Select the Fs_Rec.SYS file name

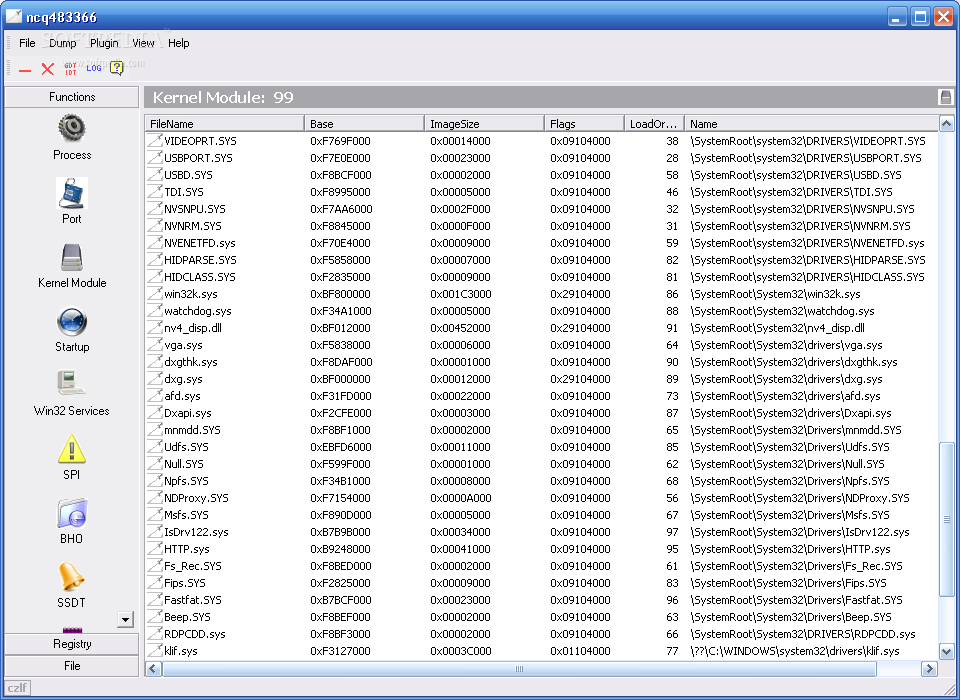coord(193,566)
